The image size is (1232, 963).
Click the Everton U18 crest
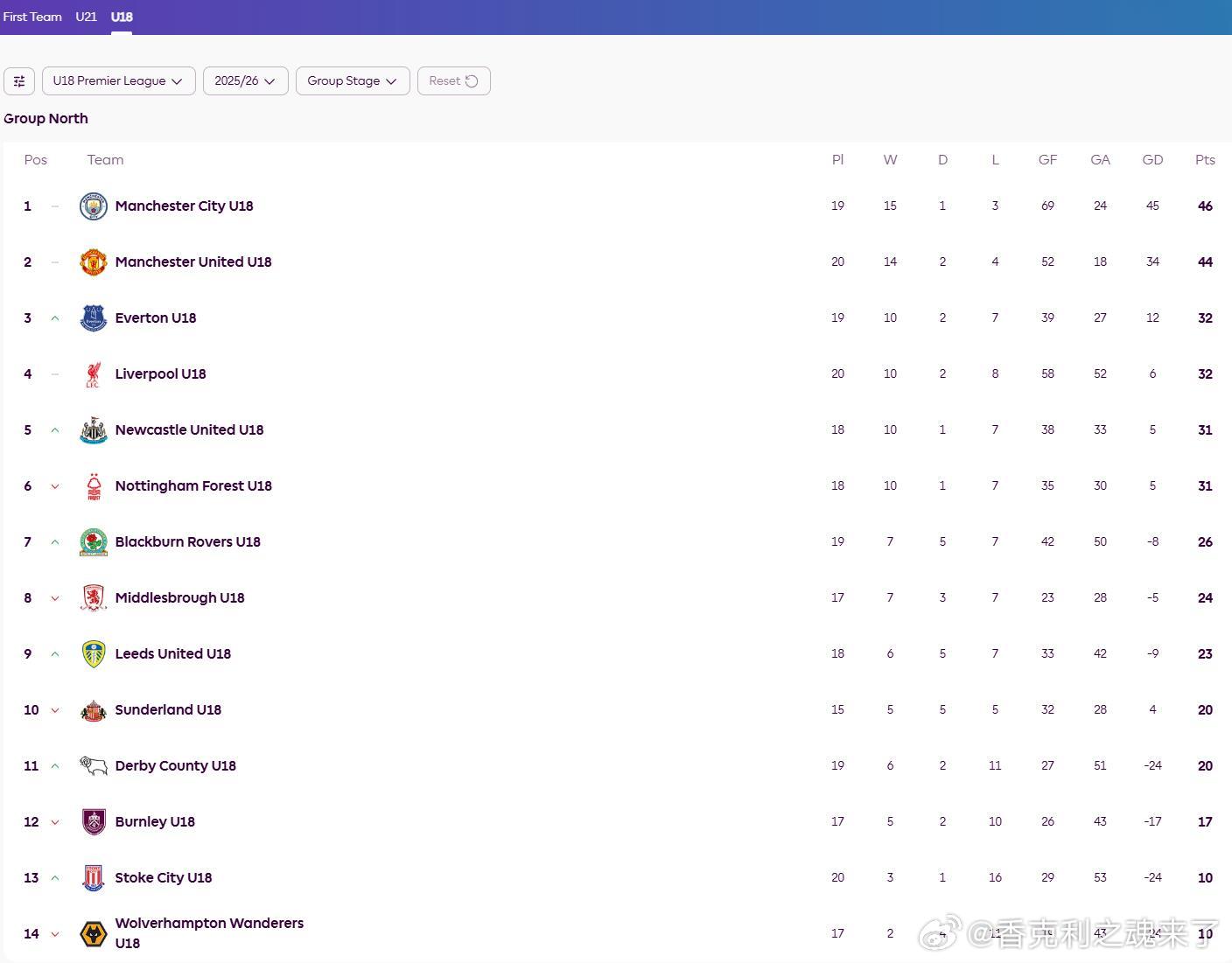(94, 318)
